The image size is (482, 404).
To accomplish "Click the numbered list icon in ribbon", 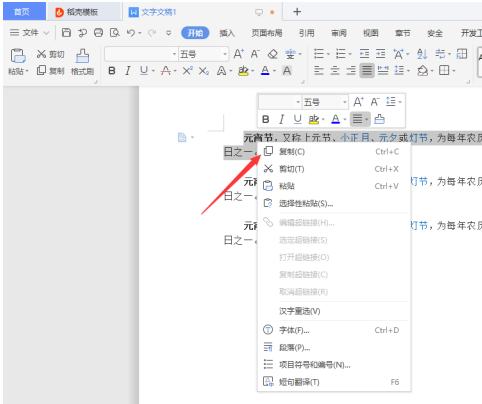I will (x=341, y=54).
